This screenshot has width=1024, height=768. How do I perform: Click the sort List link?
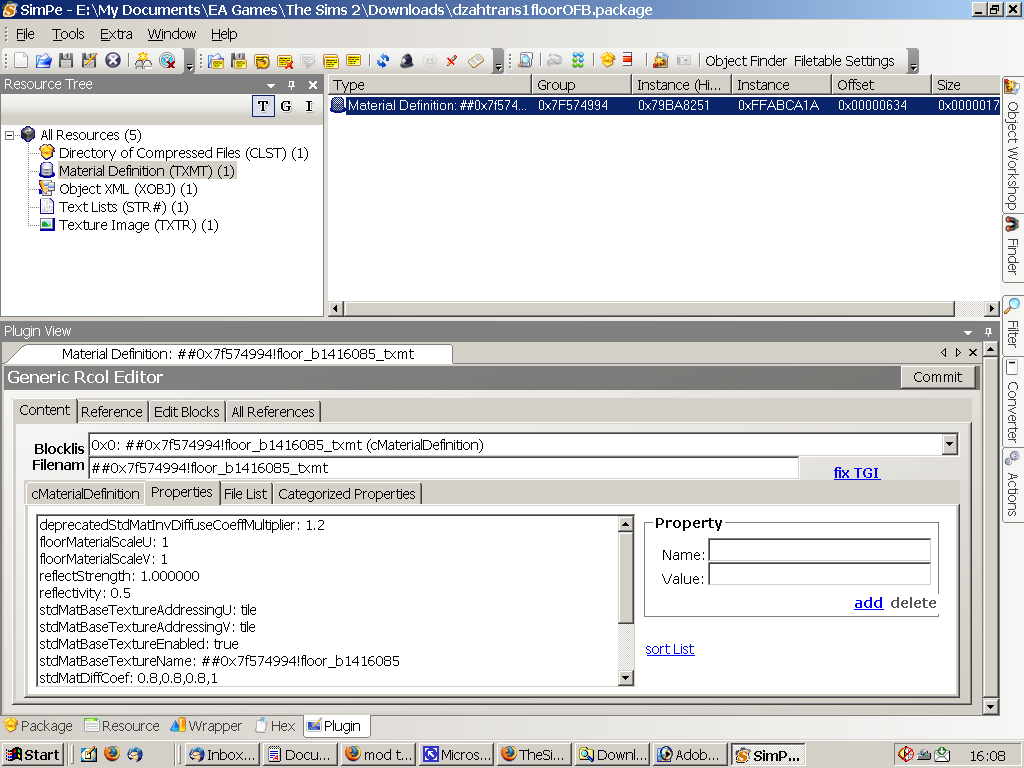click(x=670, y=648)
